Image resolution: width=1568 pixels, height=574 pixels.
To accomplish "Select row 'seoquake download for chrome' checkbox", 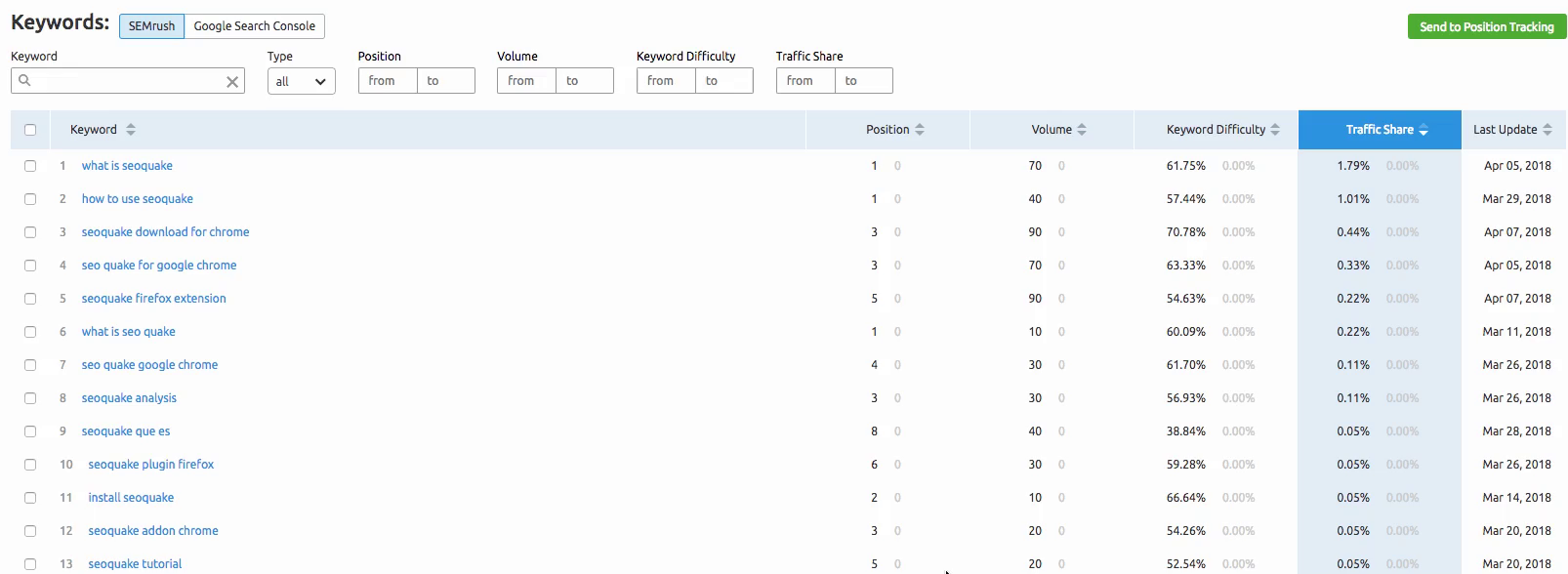I will (x=30, y=232).
